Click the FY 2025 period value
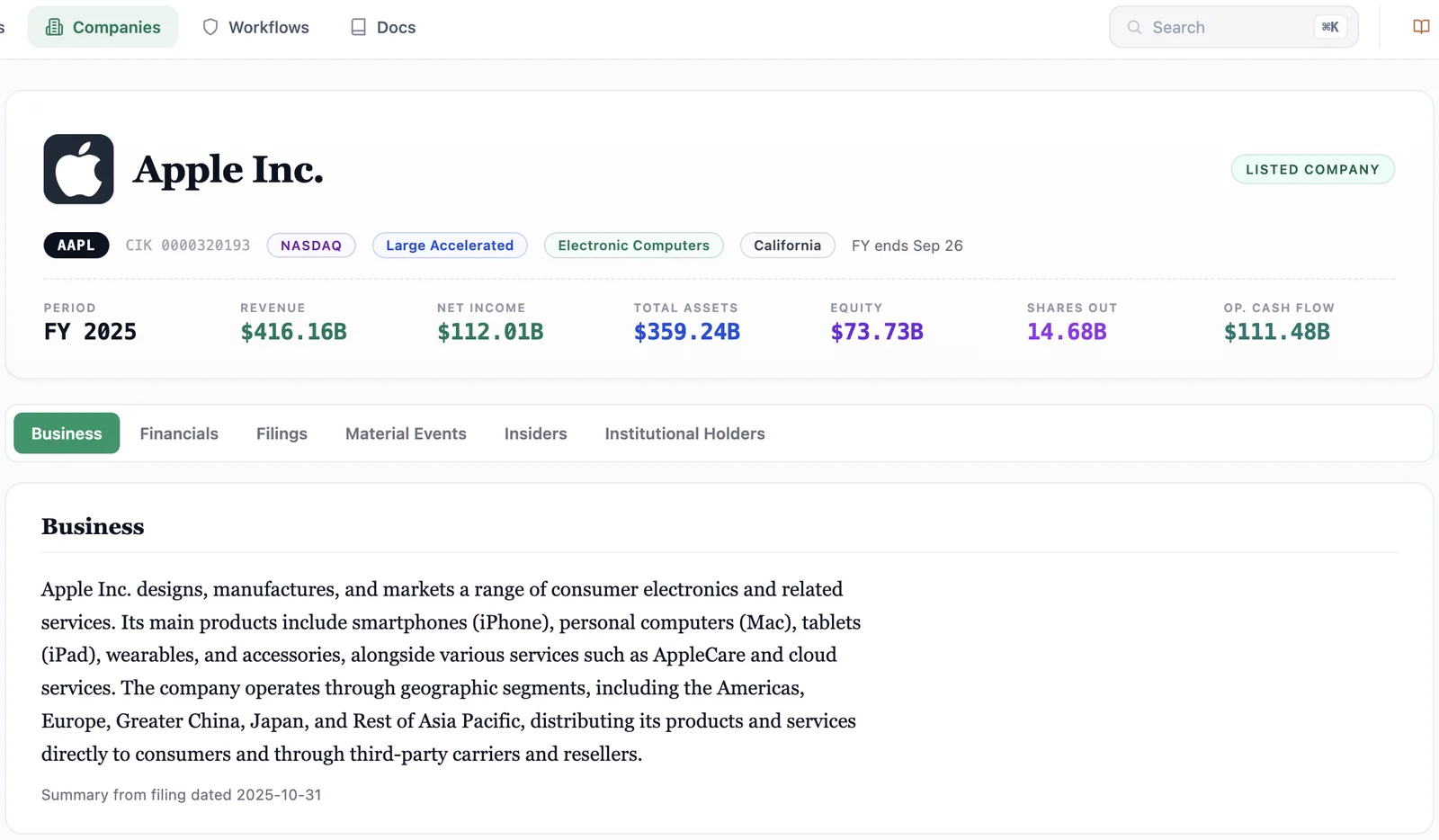This screenshot has width=1439, height=840. (x=90, y=332)
